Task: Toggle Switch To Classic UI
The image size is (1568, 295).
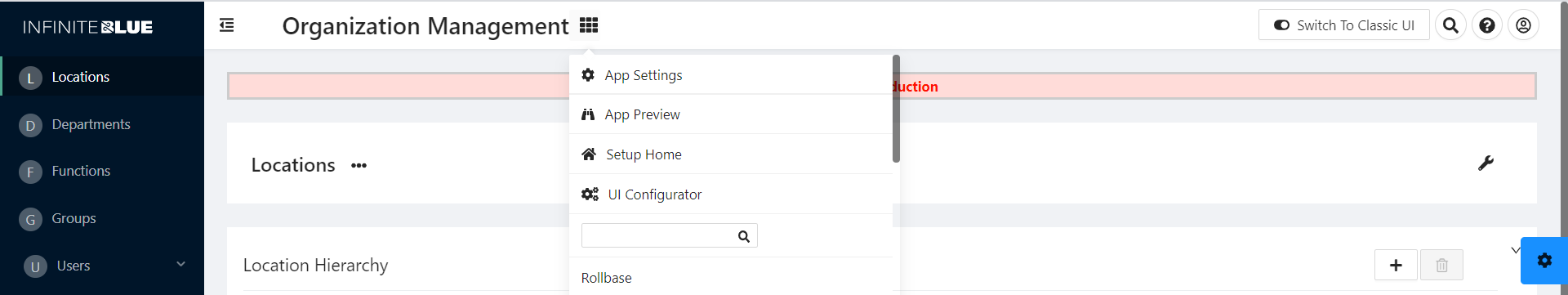Action: point(1343,25)
